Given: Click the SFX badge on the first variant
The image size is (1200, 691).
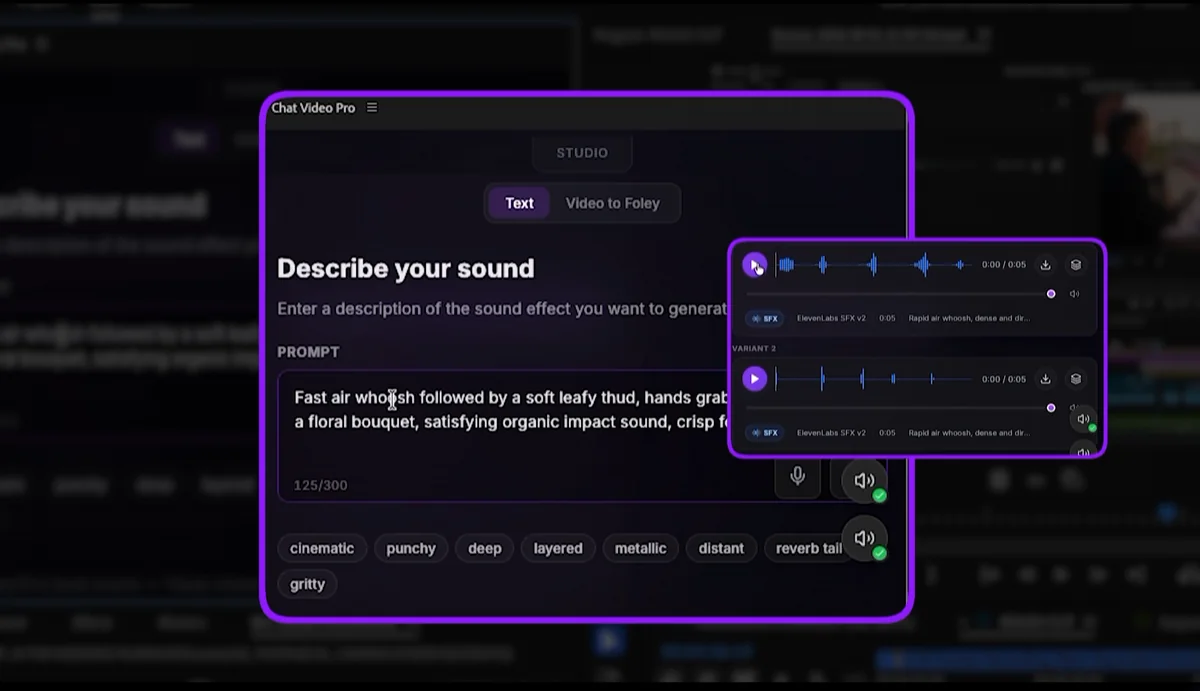Looking at the screenshot, I should pyautogui.click(x=764, y=319).
